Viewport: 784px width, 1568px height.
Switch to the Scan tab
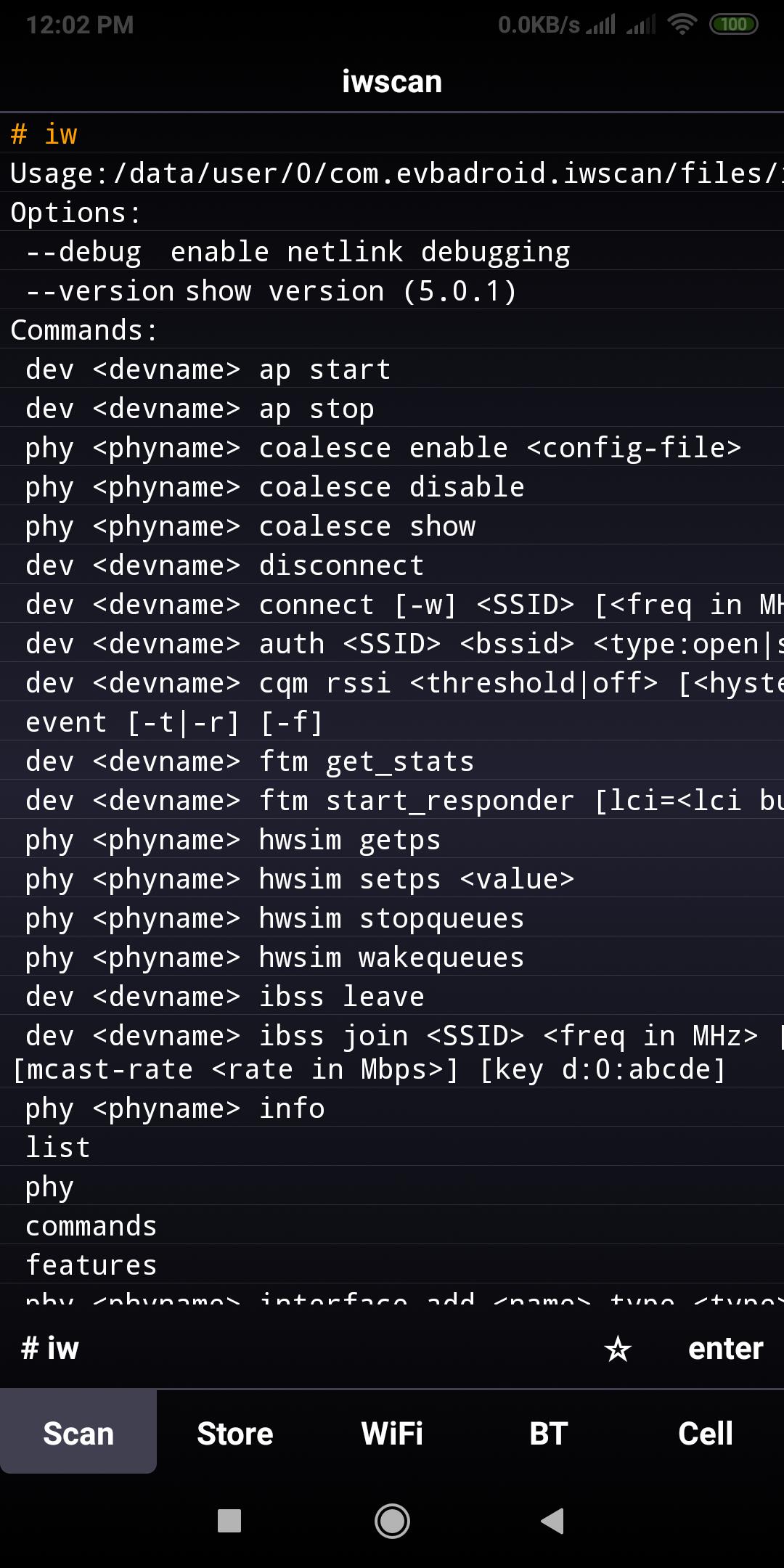tap(78, 1433)
